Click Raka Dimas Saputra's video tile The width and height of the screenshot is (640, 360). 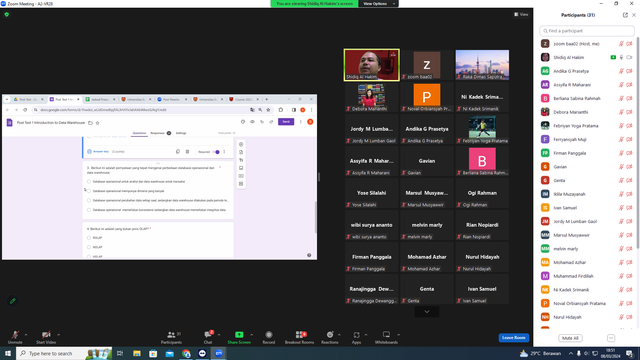click(x=482, y=65)
